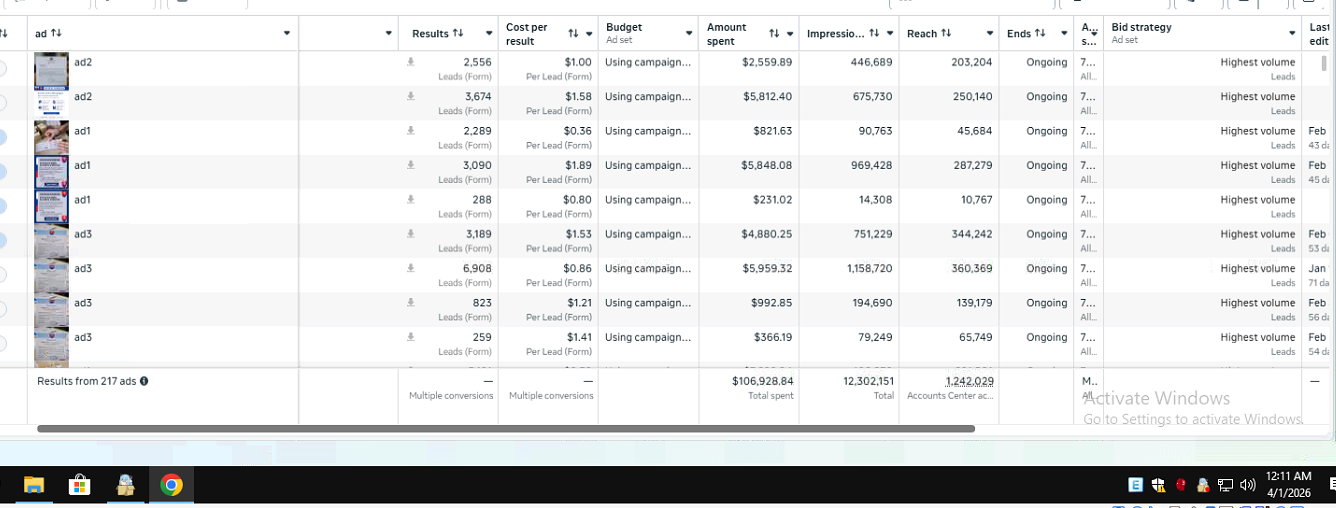Sort the Amount spent column arrows
Viewport: 1336px width, 508px height.
point(774,34)
